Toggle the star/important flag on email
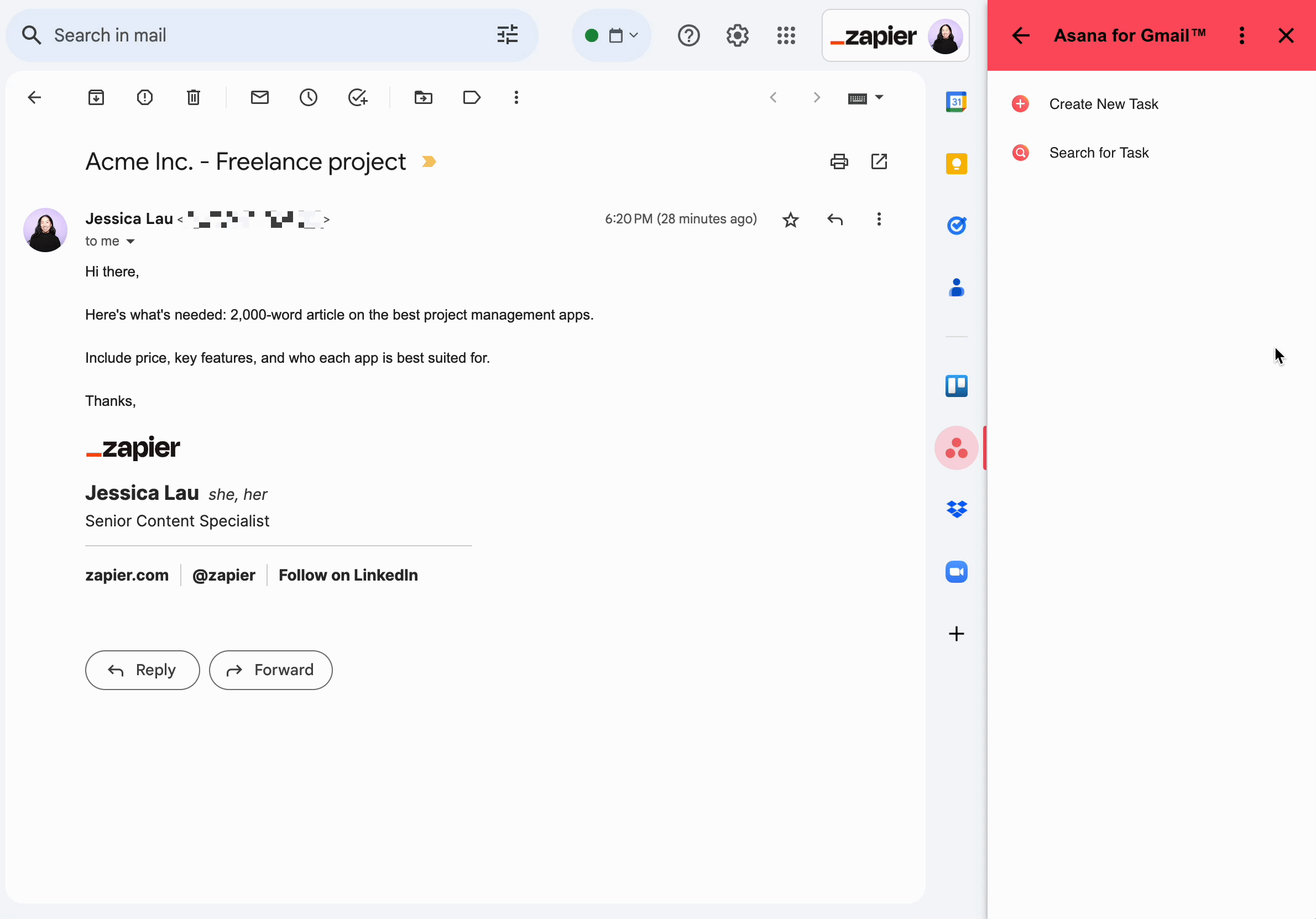The height and width of the screenshot is (919, 1316). tap(790, 219)
